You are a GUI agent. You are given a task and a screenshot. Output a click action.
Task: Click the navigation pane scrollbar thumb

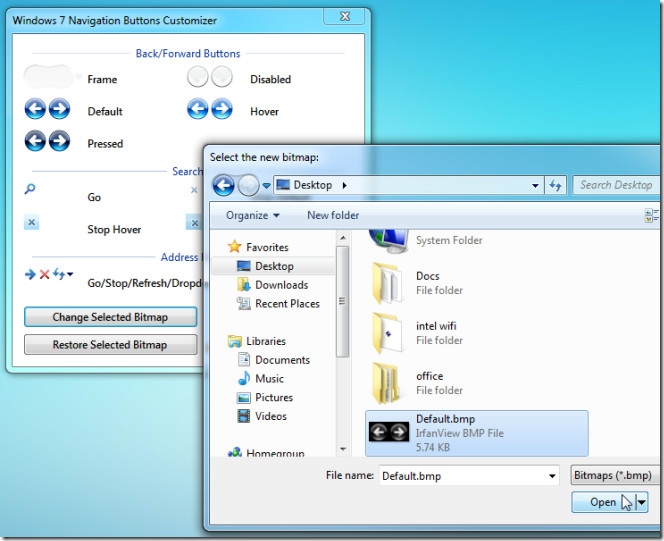coord(343,301)
